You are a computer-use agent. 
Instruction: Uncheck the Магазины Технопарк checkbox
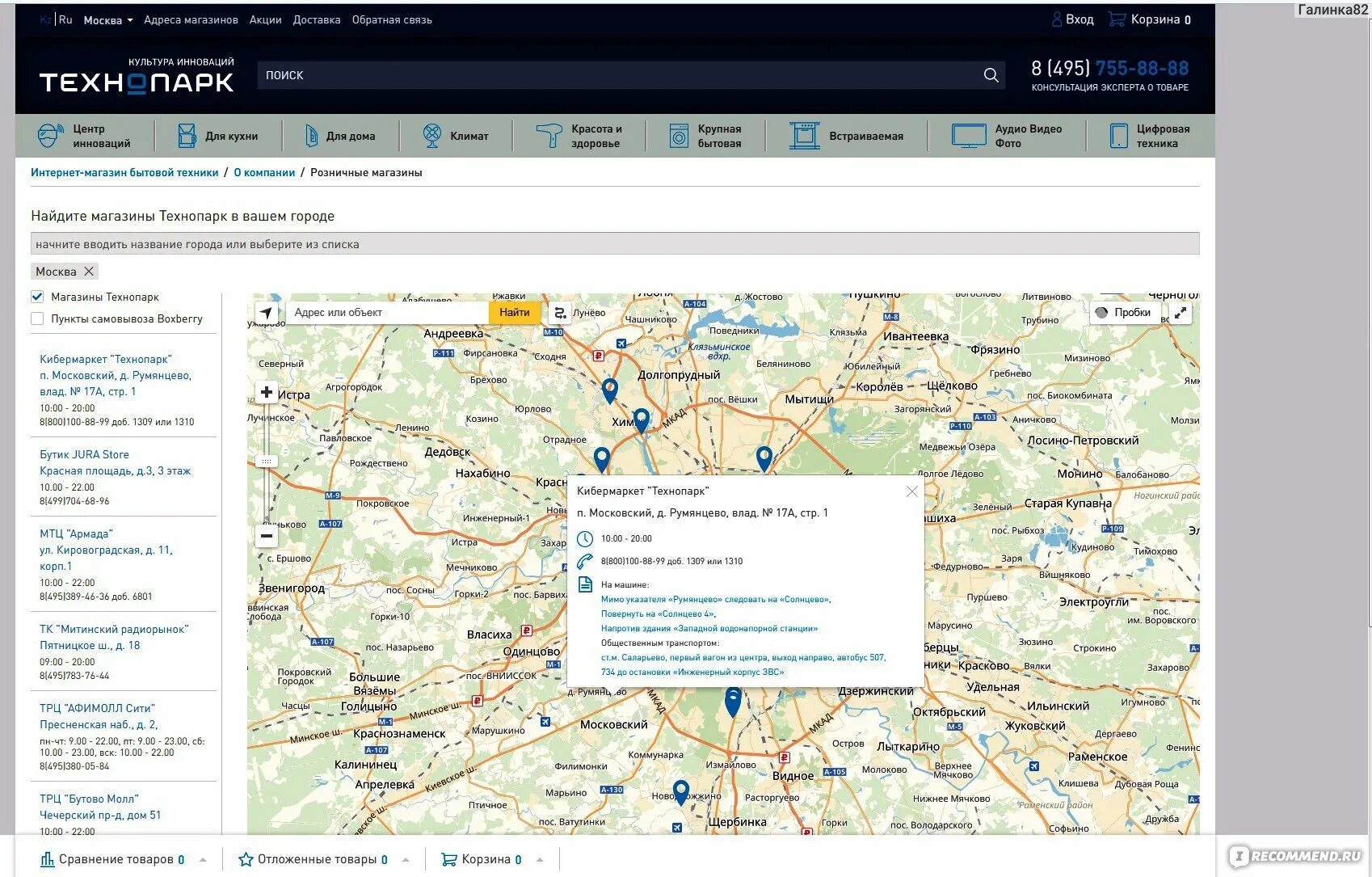[37, 297]
